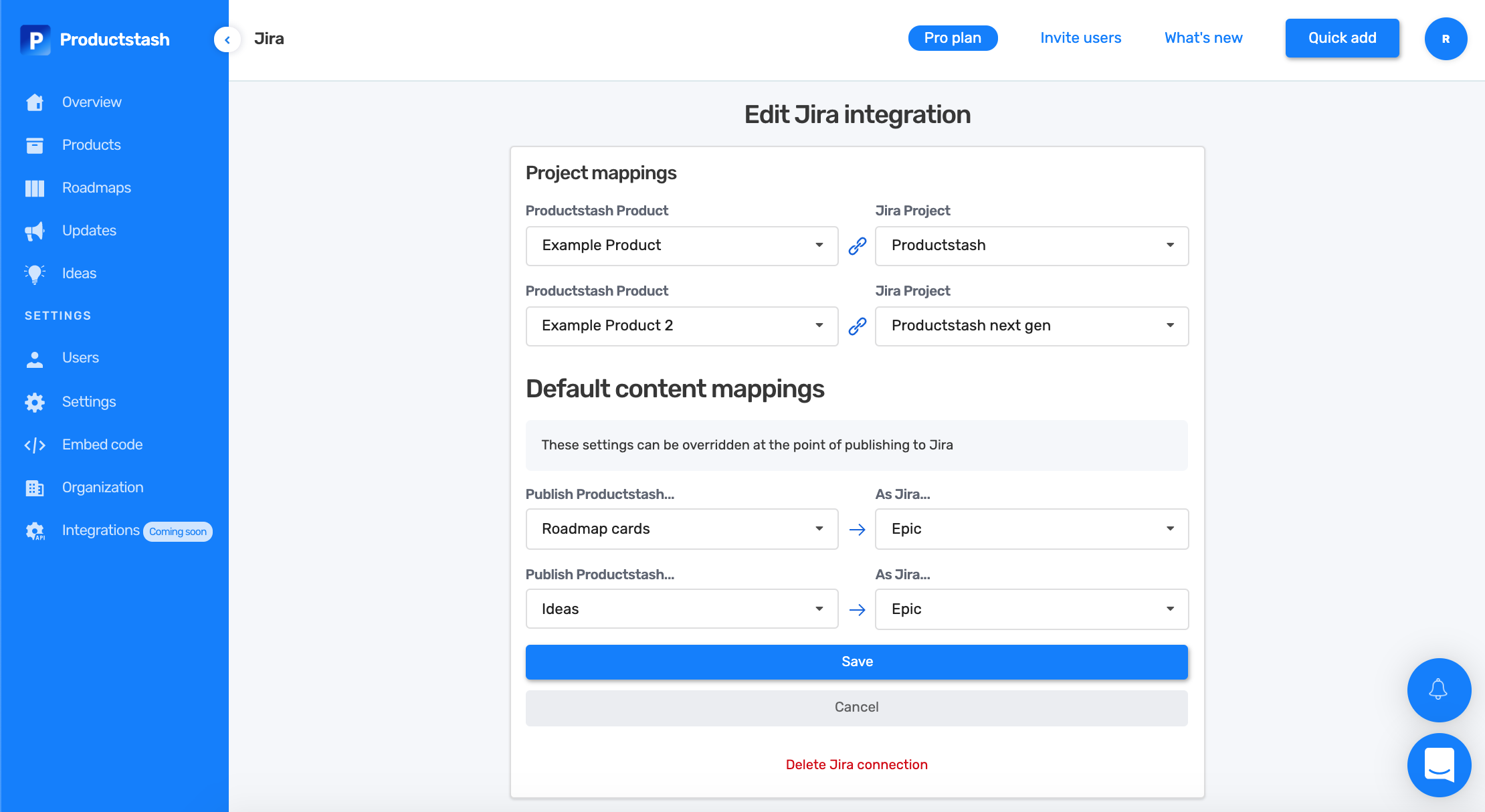Click the R user avatar
The height and width of the screenshot is (812, 1485).
[x=1446, y=39]
